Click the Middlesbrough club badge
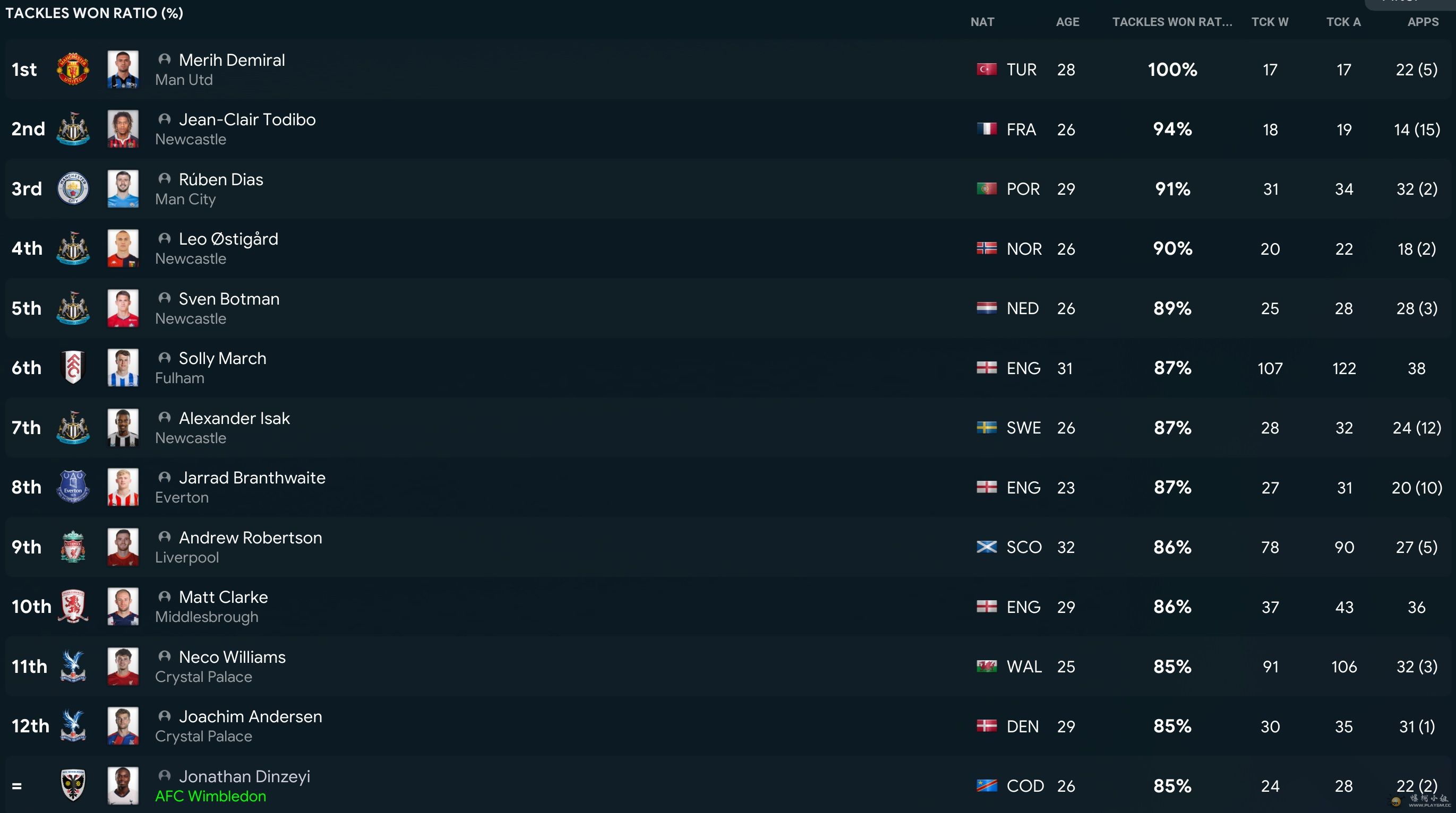1456x813 pixels. (x=73, y=606)
